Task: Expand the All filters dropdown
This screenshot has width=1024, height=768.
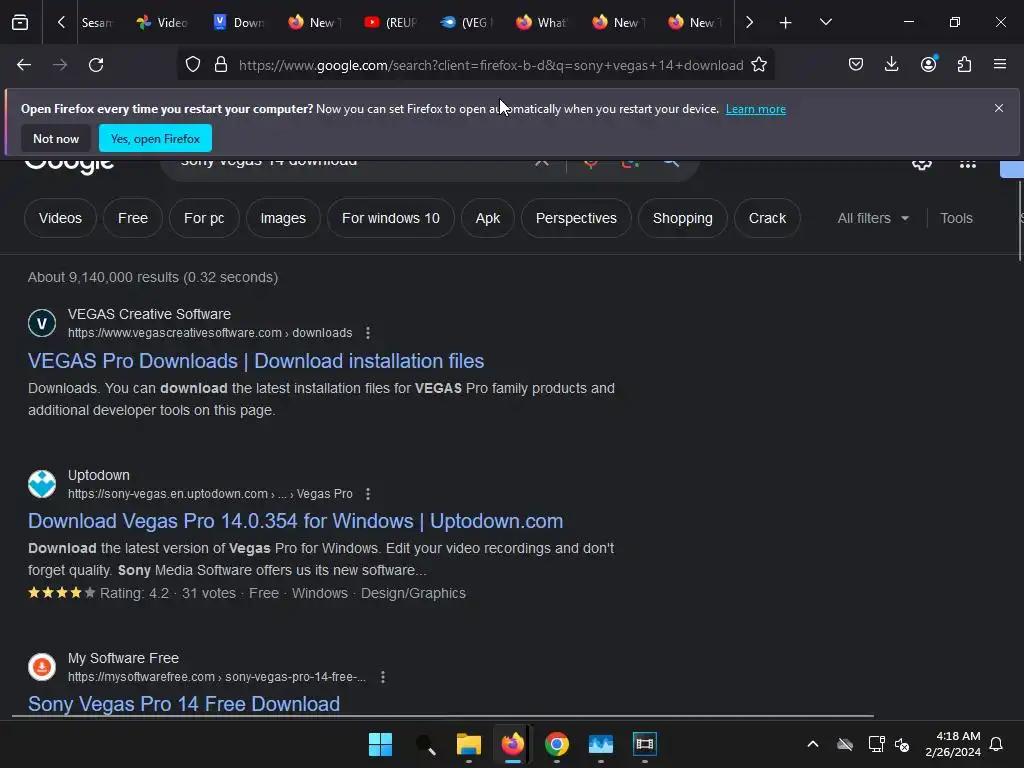Action: pyautogui.click(x=873, y=218)
